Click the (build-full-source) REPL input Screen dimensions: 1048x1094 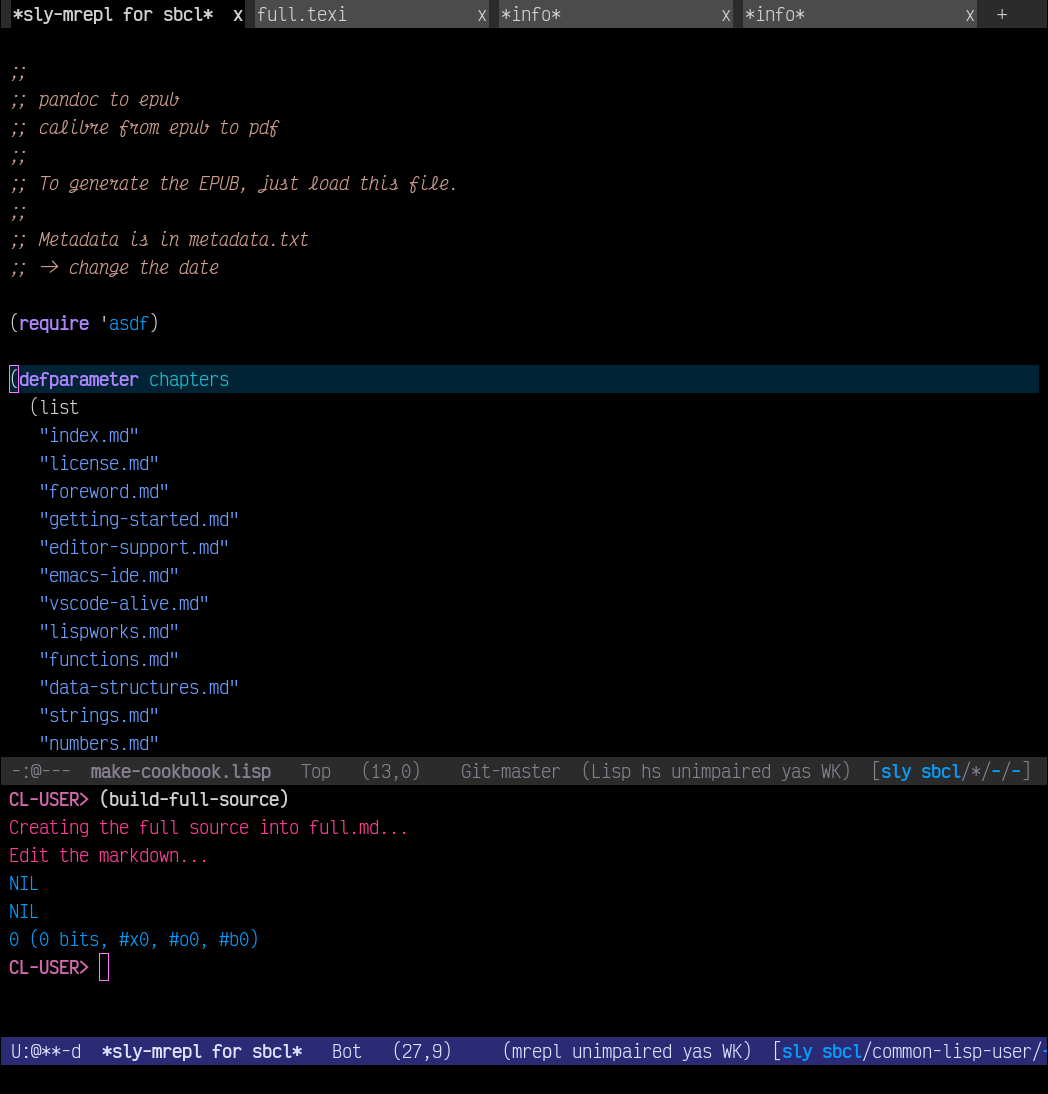pyautogui.click(x=193, y=800)
